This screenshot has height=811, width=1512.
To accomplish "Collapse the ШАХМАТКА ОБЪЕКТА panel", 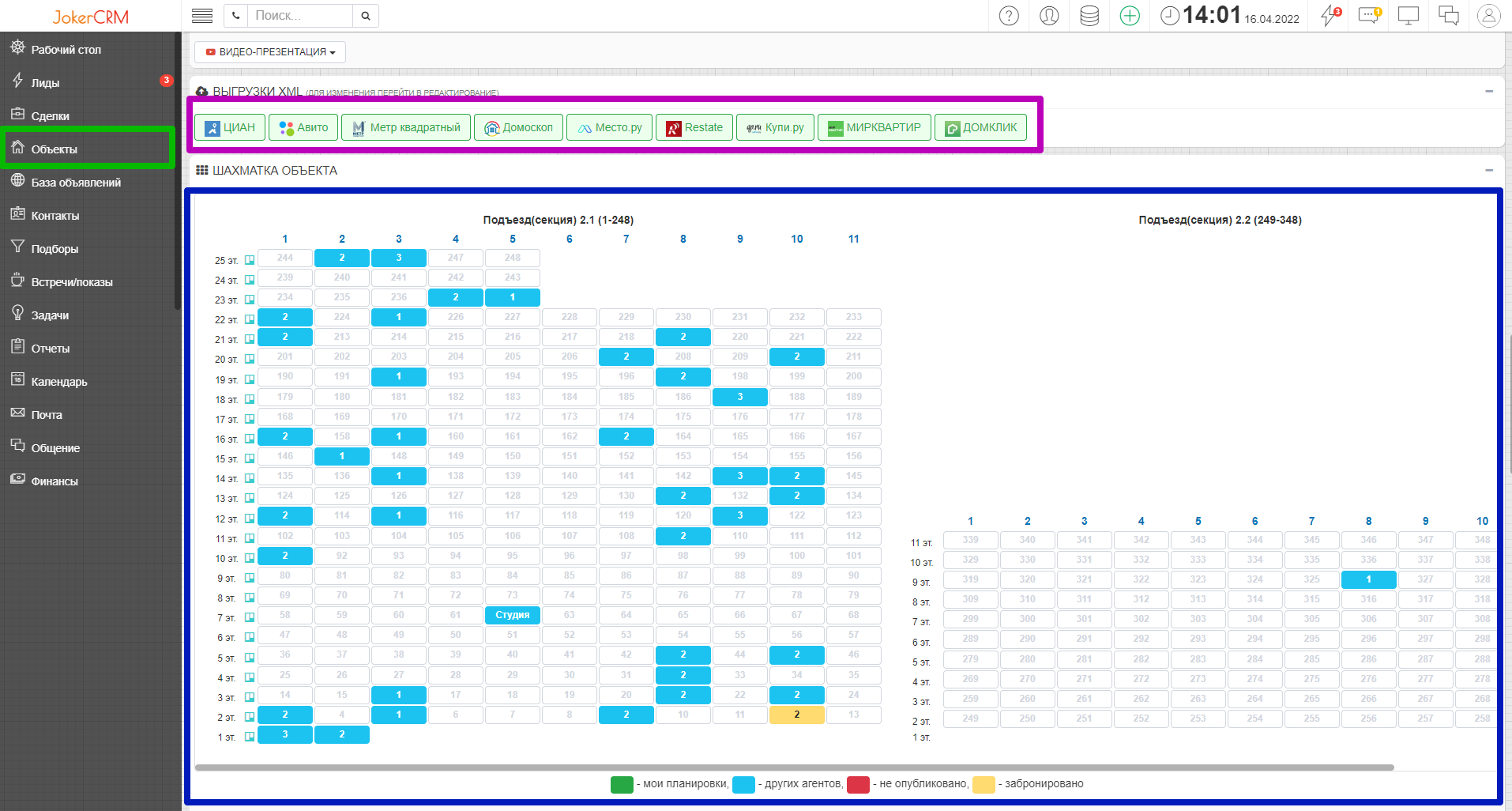I will click(x=1489, y=170).
